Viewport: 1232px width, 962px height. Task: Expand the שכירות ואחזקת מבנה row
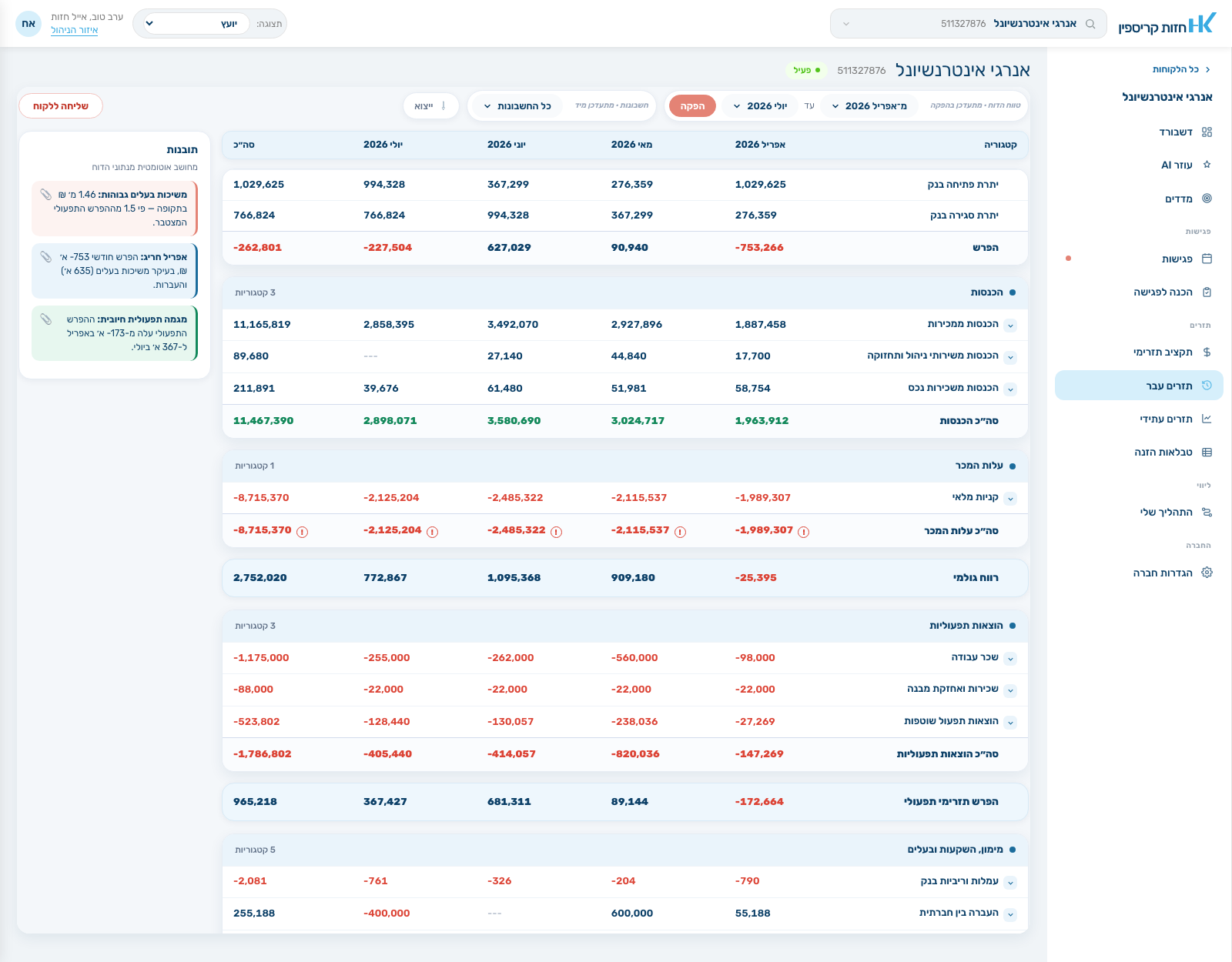click(x=1010, y=690)
